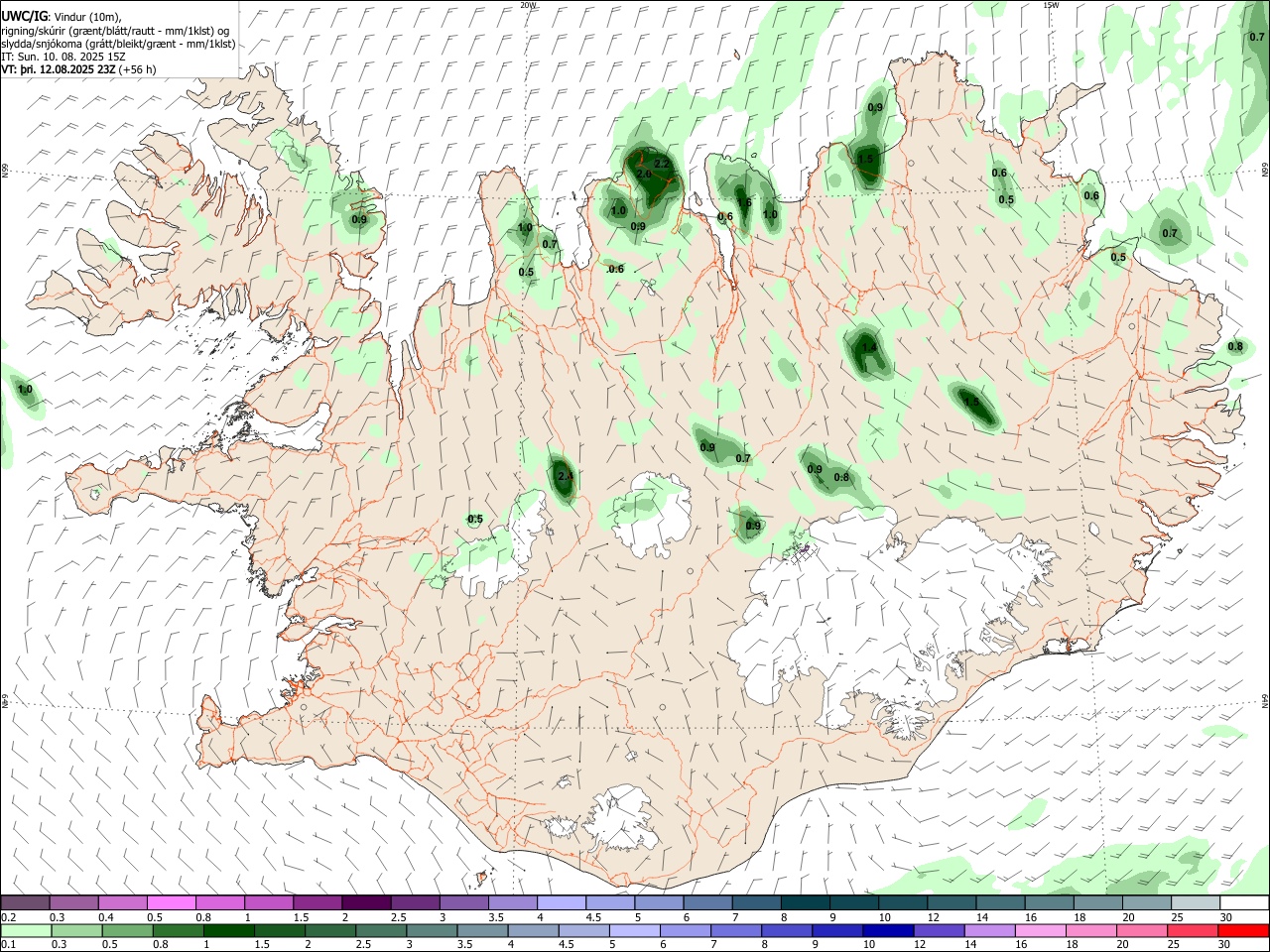Click the '10' label on the lower legend scale
Image resolution: width=1270 pixels, height=952 pixels.
click(870, 945)
